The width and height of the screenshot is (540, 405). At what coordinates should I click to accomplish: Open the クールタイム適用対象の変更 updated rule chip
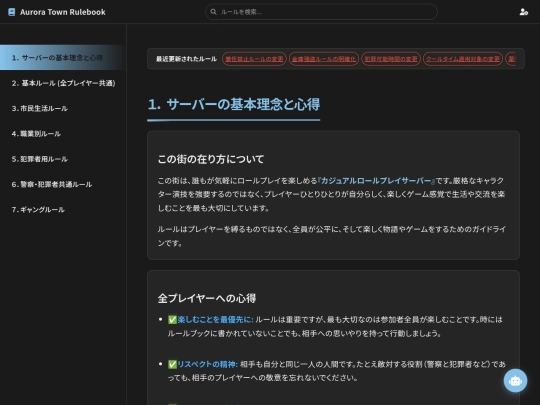click(463, 59)
